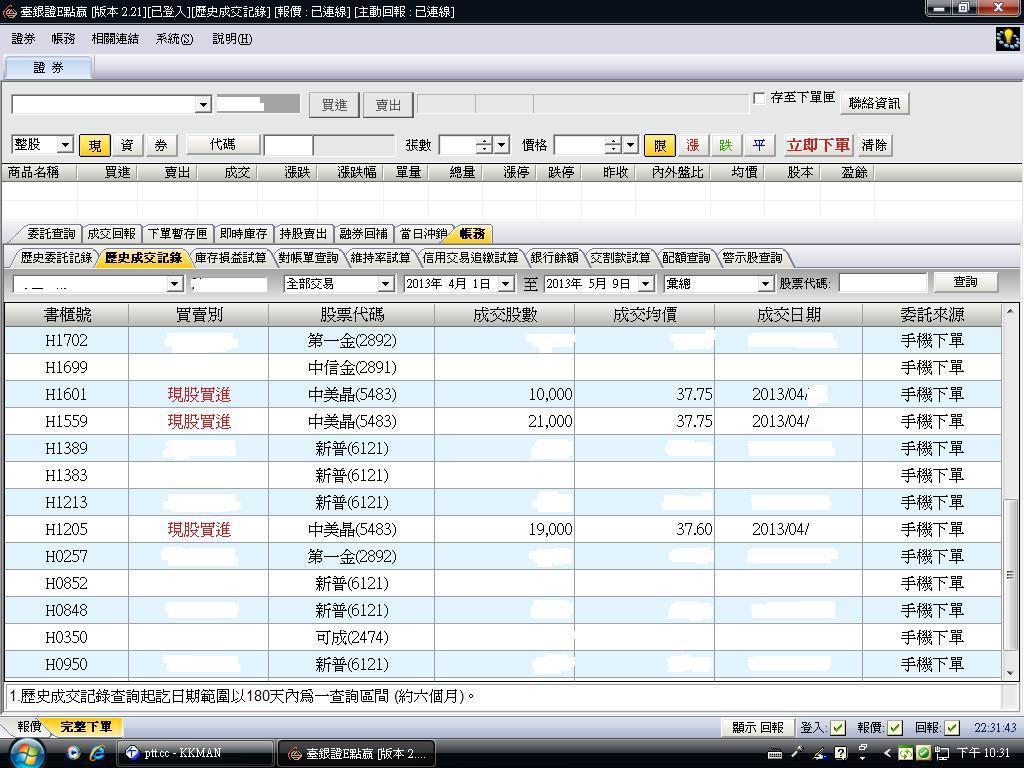The width and height of the screenshot is (1024, 768).
Task: Toggle the 登入 checkbox in status bar
Action: [x=838, y=728]
